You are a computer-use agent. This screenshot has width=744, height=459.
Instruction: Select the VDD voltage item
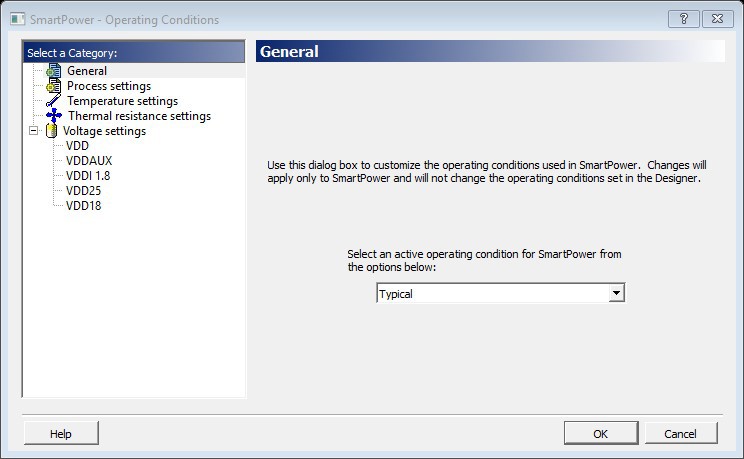click(x=77, y=146)
